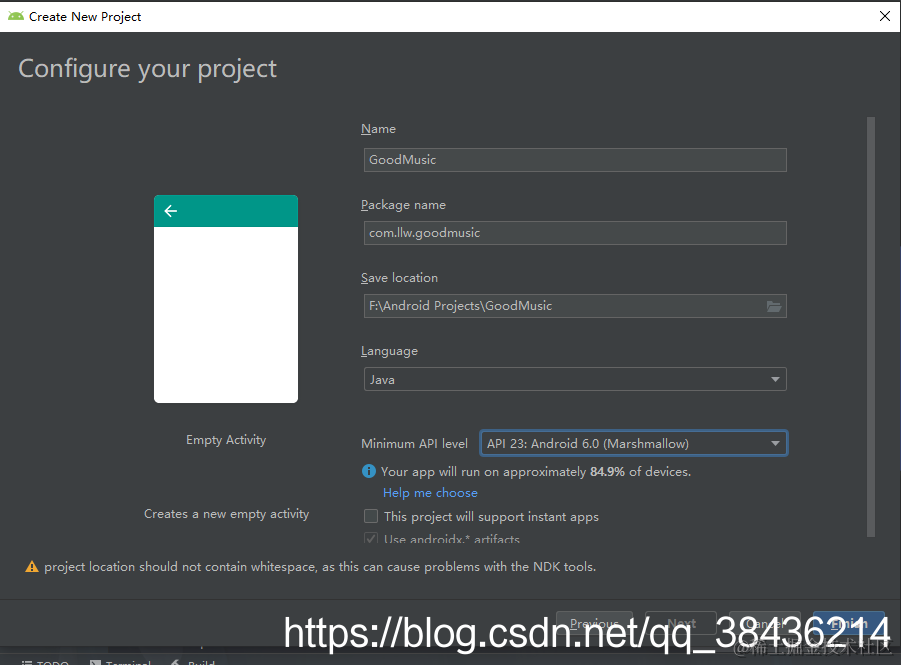Click the Name field containing GoodMusic
This screenshot has width=901, height=665.
pos(575,160)
